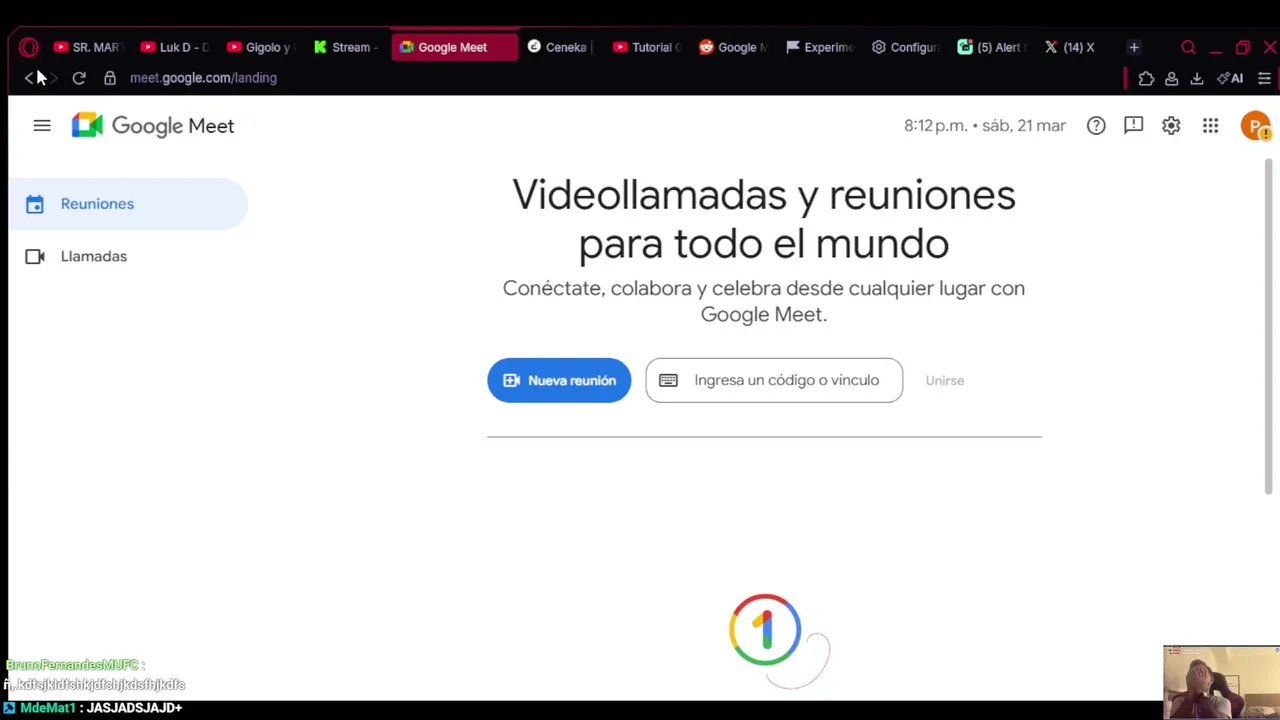Viewport: 1280px width, 720px height.
Task: Open the Opera AI assistant icon
Action: 1230,78
